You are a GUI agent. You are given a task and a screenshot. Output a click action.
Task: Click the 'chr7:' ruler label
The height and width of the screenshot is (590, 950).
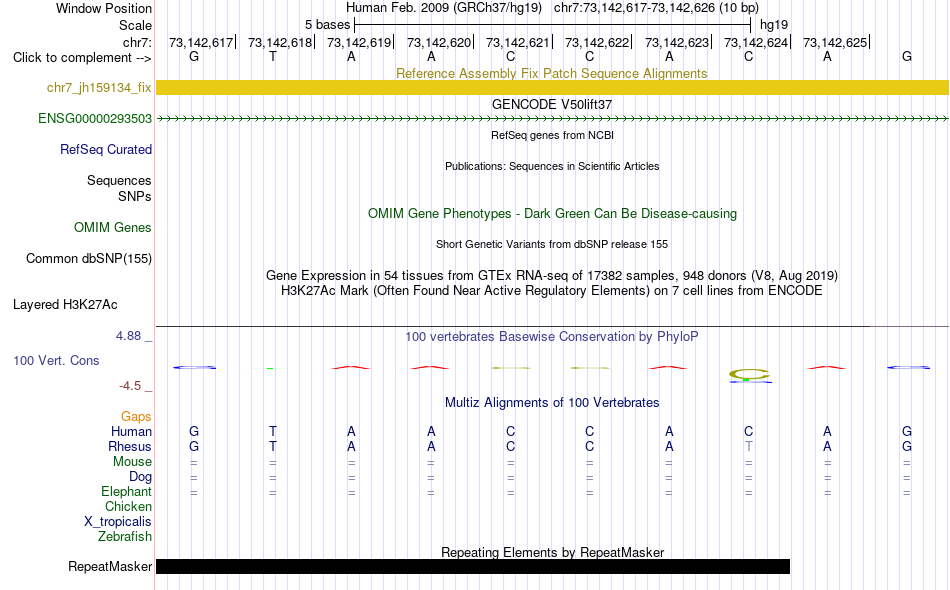[137, 42]
